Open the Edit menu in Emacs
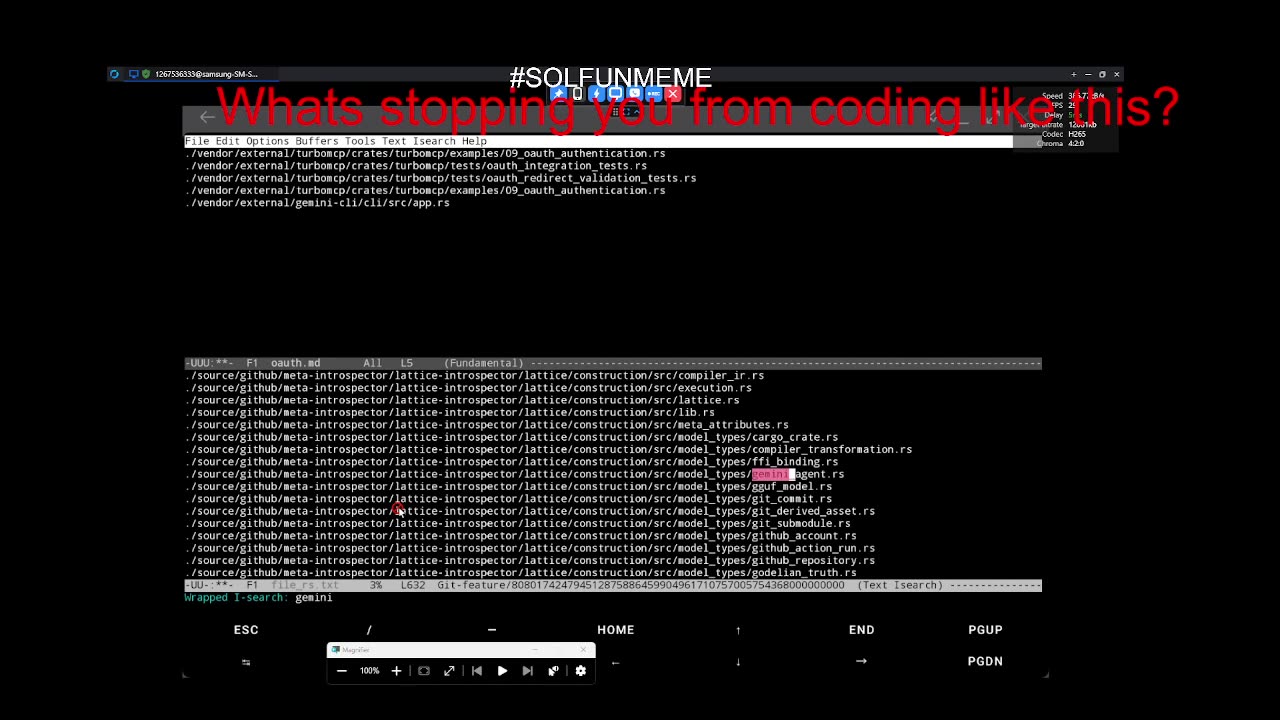Viewport: 1280px width, 720px height. tap(228, 141)
